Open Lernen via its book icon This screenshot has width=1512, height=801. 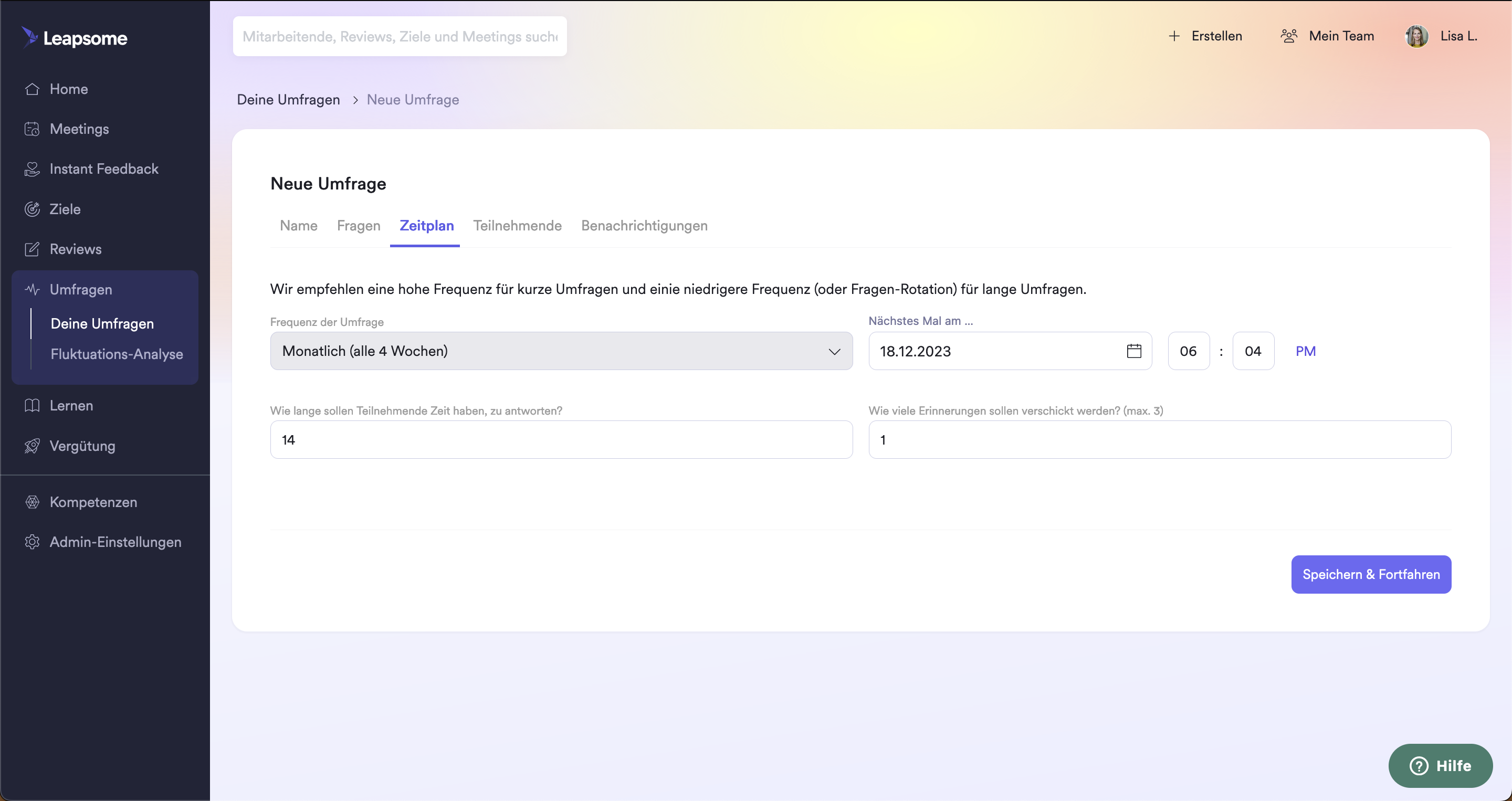click(x=32, y=406)
